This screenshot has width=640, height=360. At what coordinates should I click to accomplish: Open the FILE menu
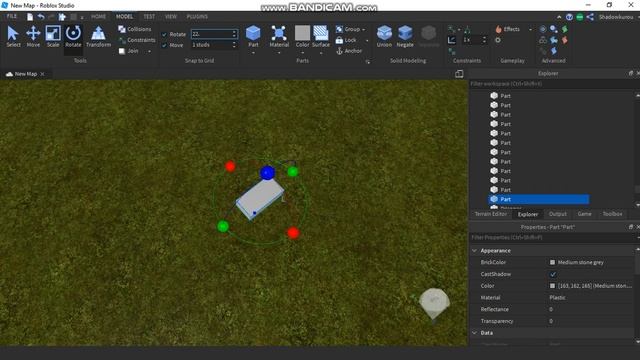click(x=12, y=16)
